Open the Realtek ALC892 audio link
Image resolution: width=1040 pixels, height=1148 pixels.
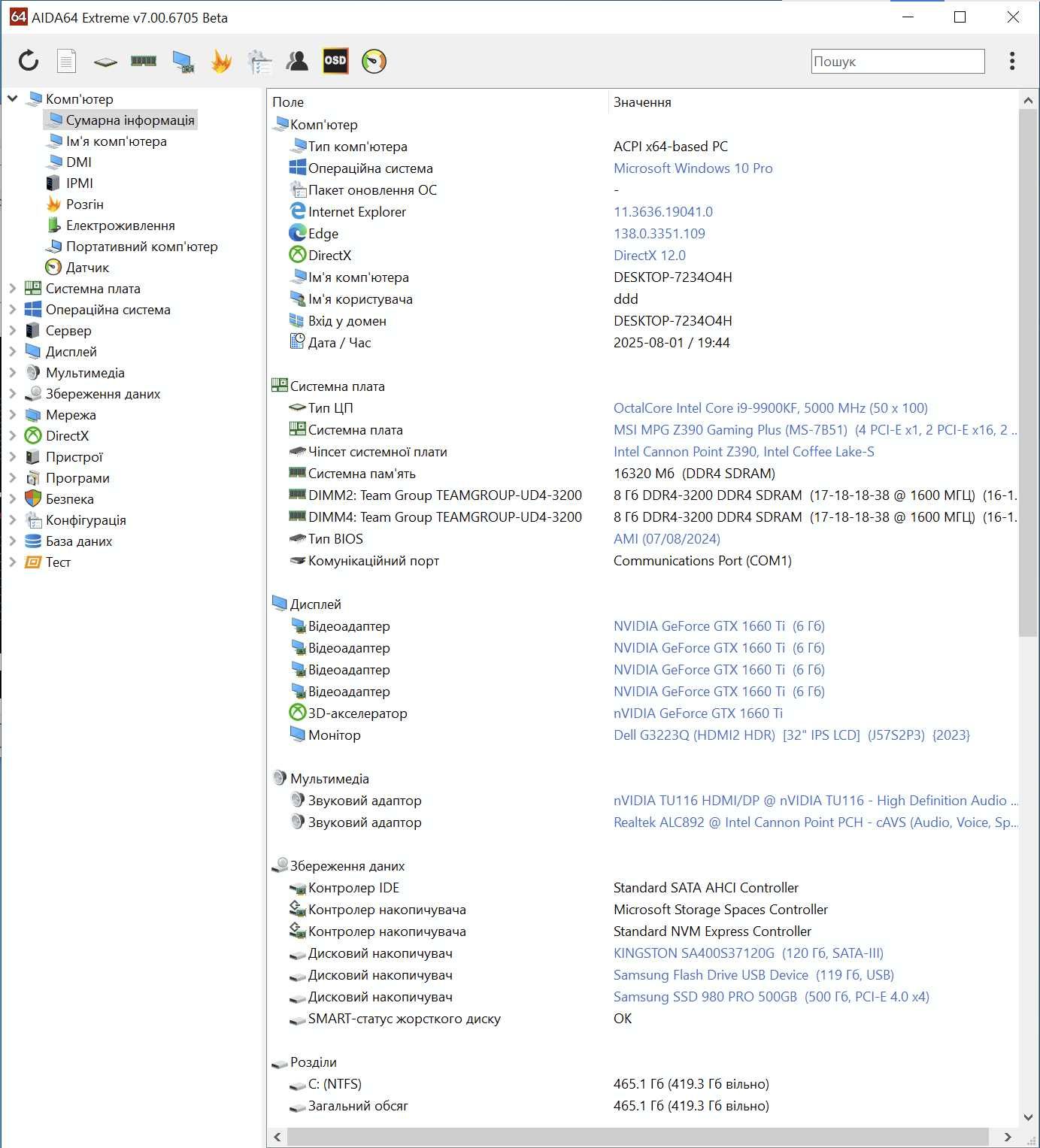[815, 822]
